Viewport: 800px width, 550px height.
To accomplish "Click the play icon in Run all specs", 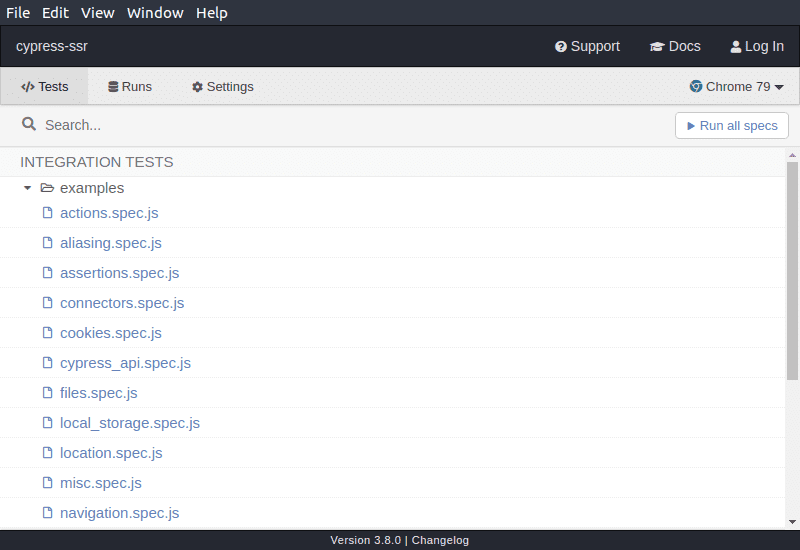I will pyautogui.click(x=691, y=126).
